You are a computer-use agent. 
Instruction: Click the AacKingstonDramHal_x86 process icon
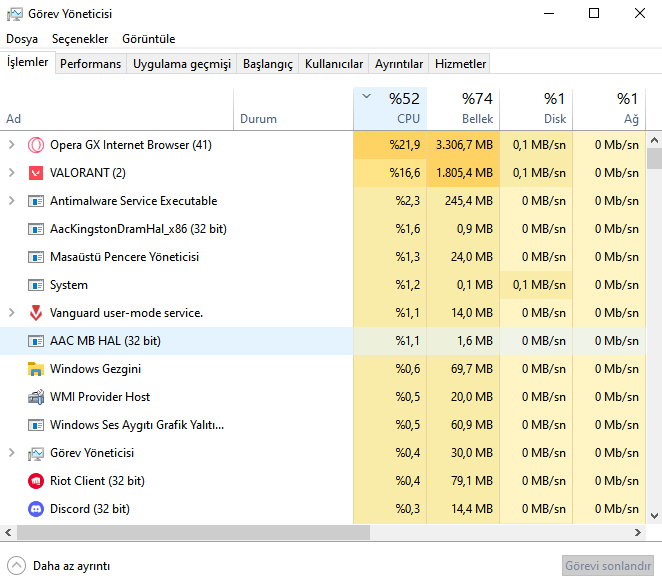coord(36,229)
